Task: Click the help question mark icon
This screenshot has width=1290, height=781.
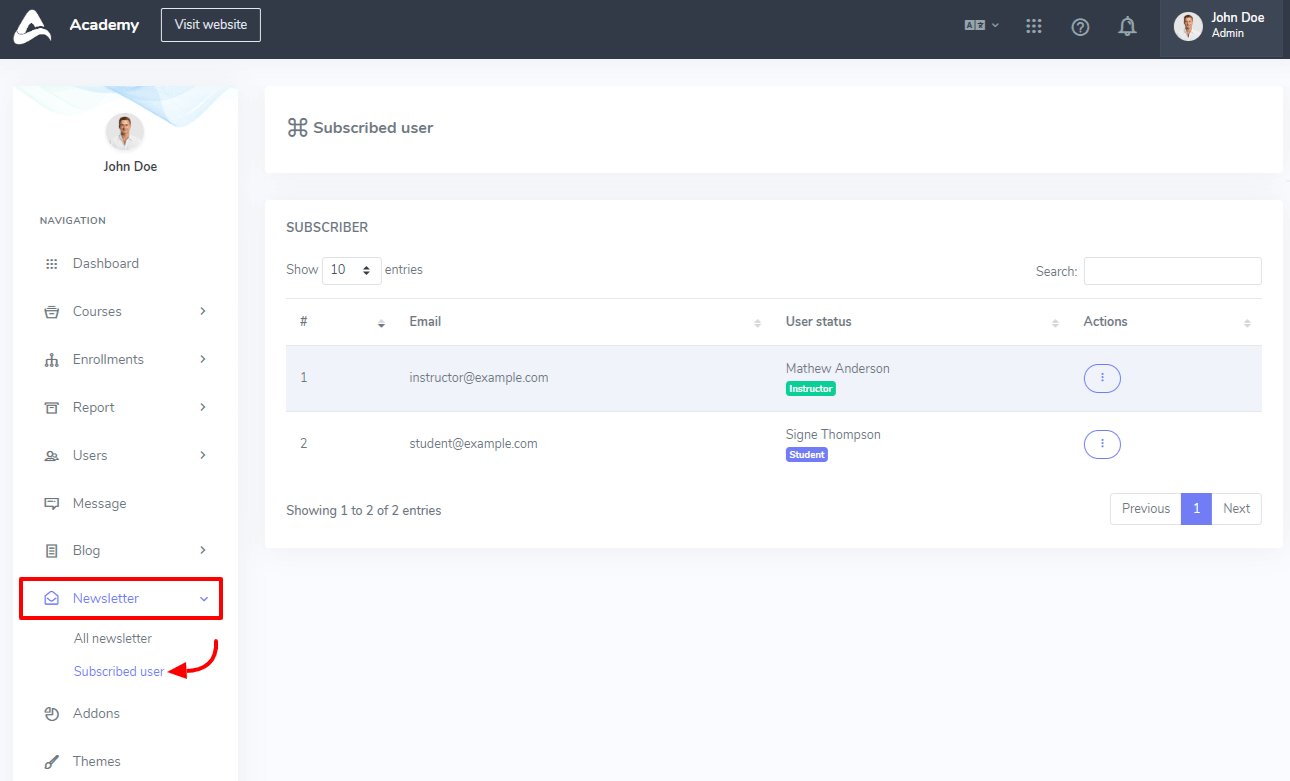Action: (1080, 27)
